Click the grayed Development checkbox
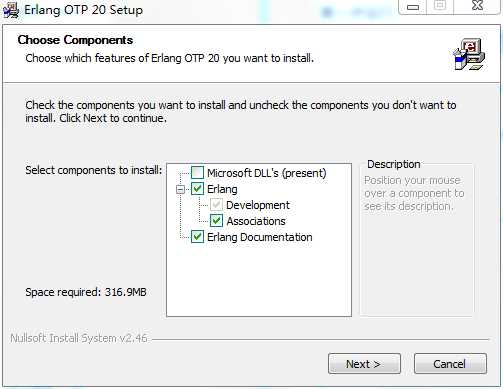Image resolution: width=503 pixels, height=389 pixels. (216, 204)
